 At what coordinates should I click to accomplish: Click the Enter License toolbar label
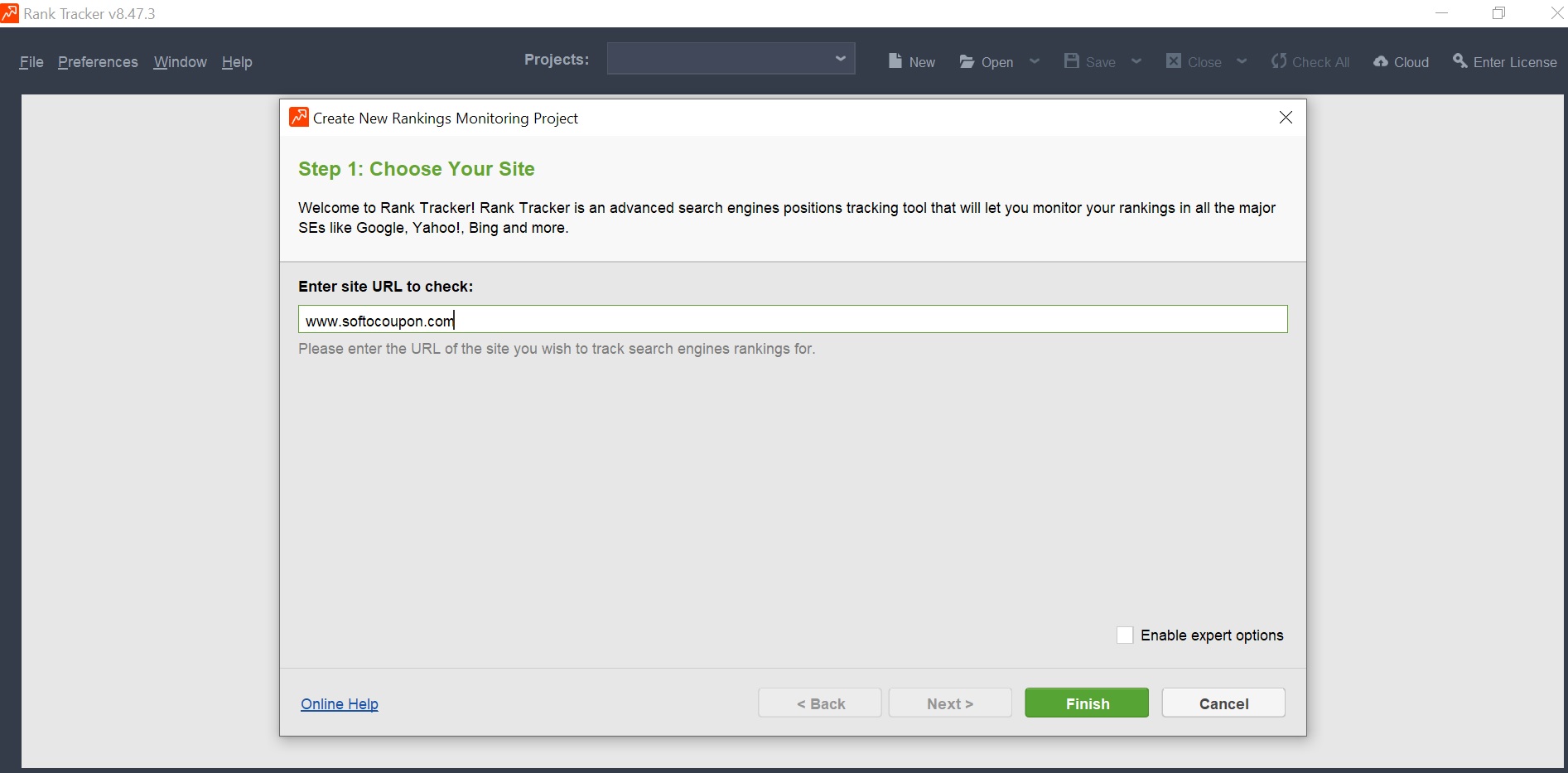pos(1515,62)
